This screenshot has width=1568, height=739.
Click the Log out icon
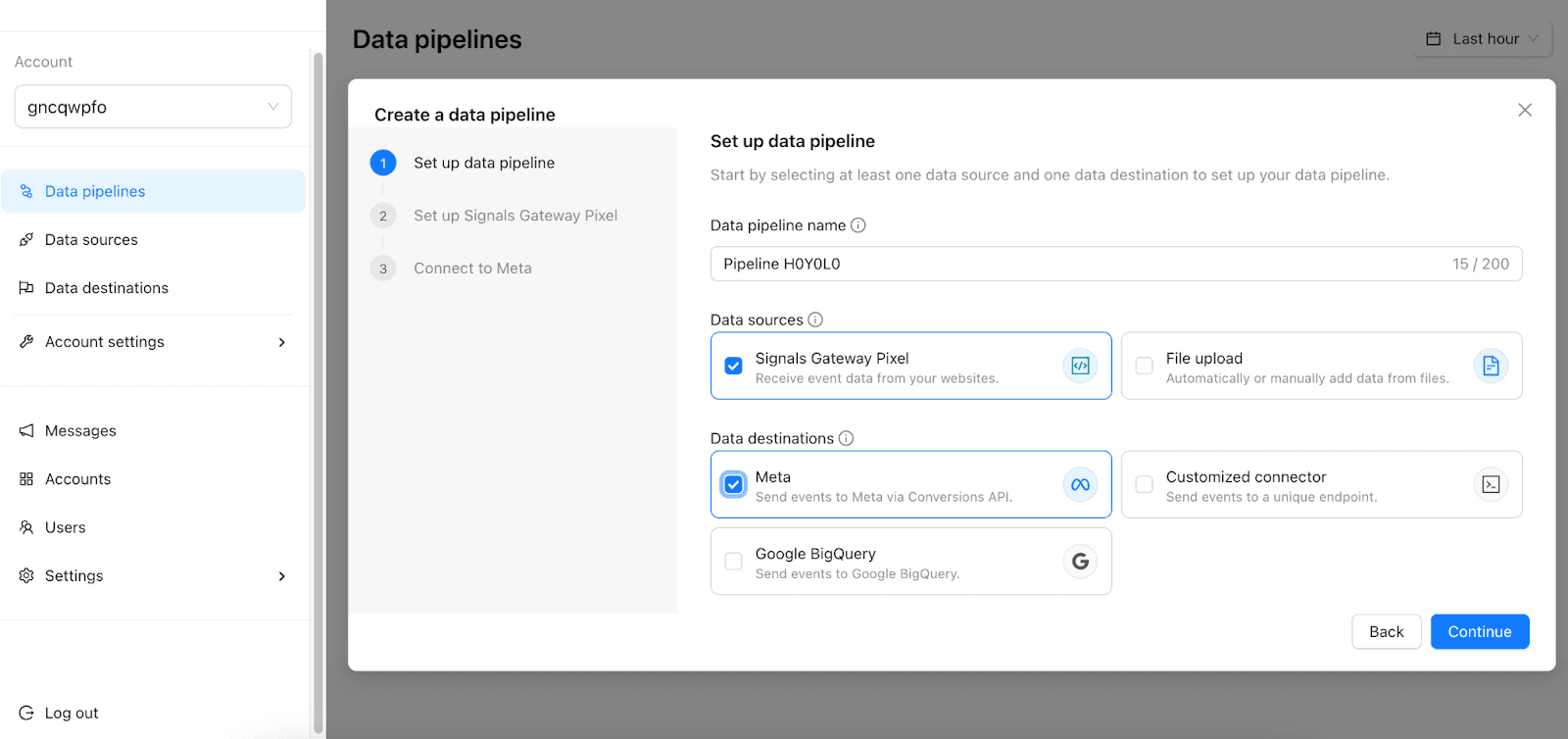26,713
